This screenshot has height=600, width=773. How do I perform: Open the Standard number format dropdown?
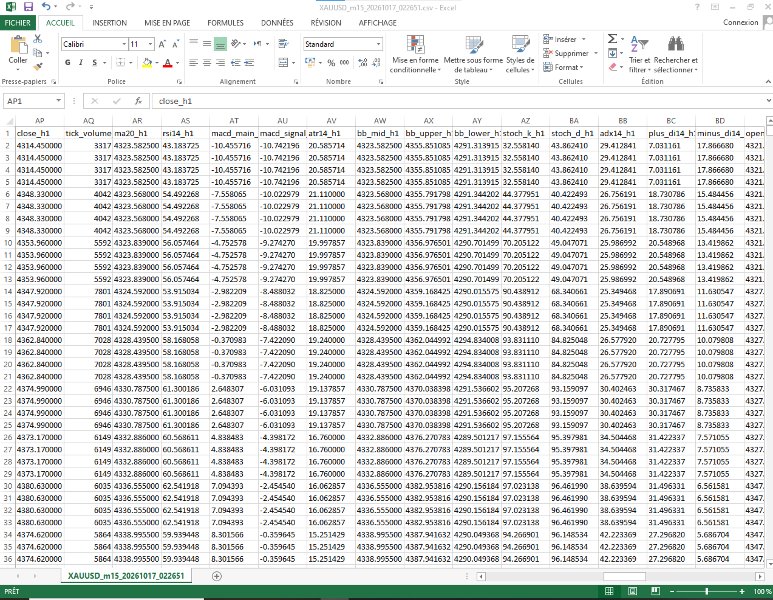coord(378,44)
